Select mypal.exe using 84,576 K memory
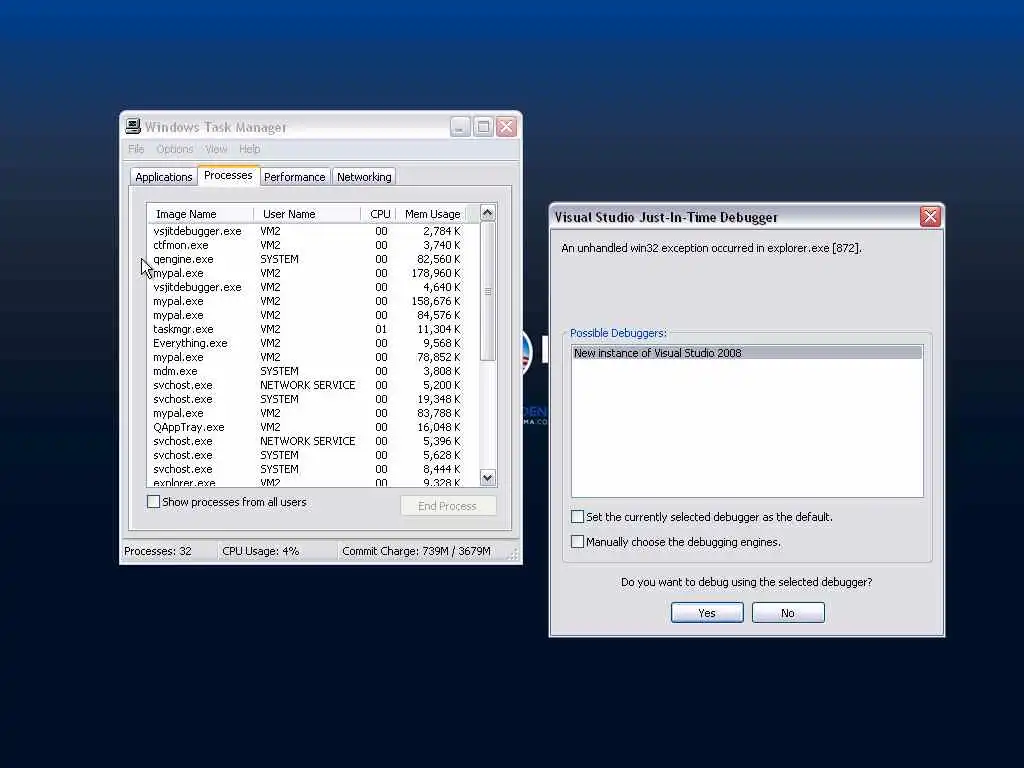 click(x=307, y=315)
